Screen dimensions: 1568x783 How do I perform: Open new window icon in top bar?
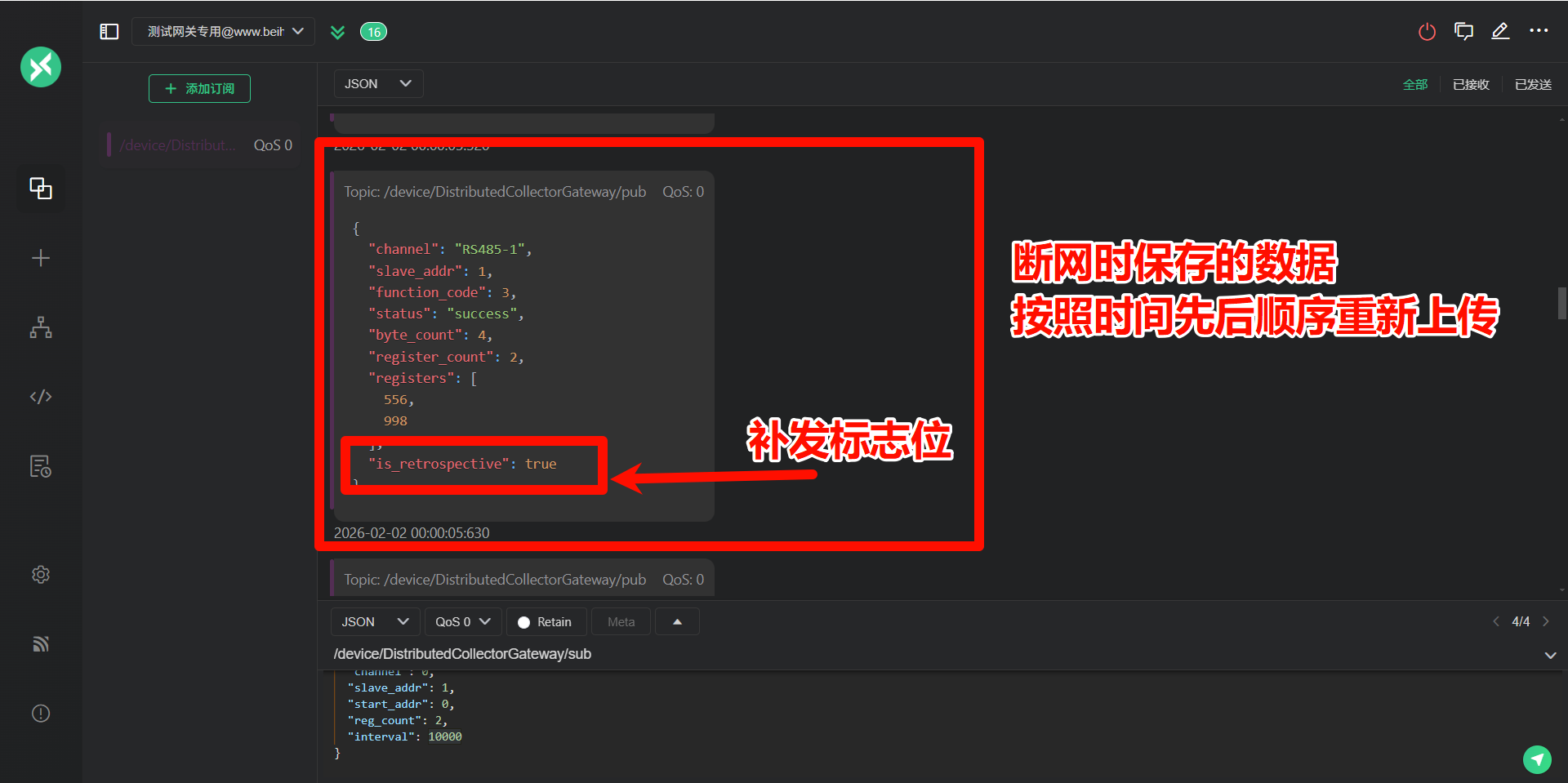point(1463,32)
